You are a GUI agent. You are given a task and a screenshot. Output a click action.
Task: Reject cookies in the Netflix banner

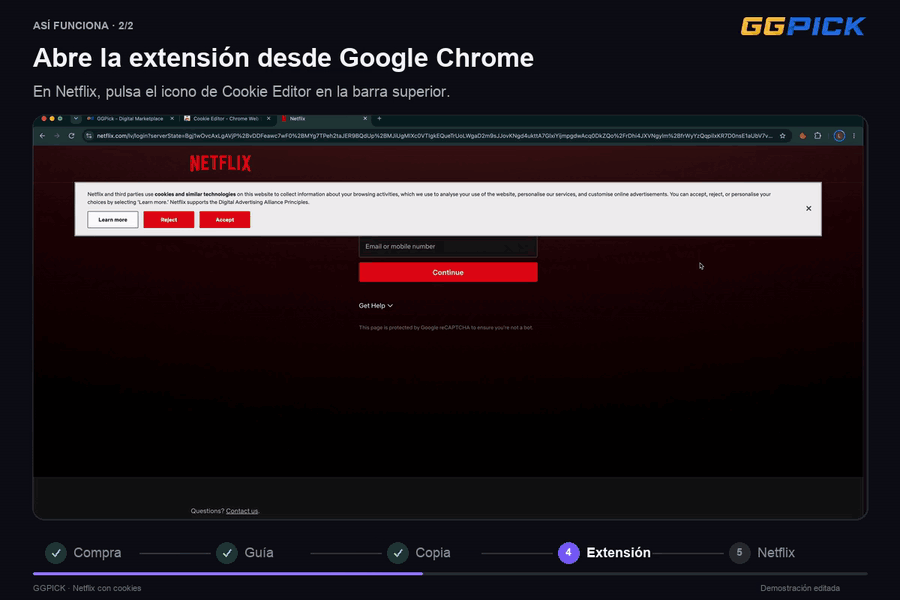[x=169, y=220]
